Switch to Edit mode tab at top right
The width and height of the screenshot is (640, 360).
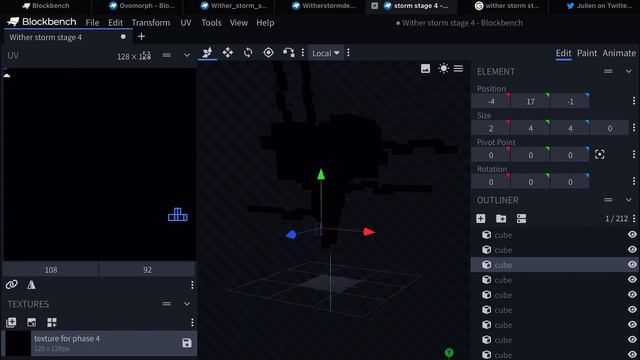point(563,53)
